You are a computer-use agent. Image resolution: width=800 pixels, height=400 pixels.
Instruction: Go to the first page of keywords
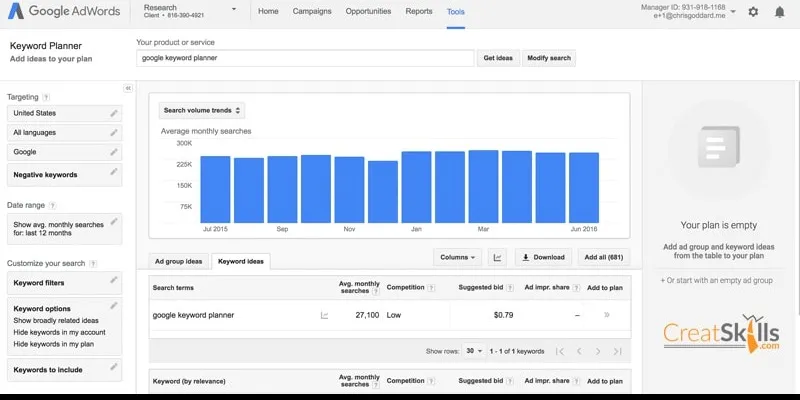560,352
